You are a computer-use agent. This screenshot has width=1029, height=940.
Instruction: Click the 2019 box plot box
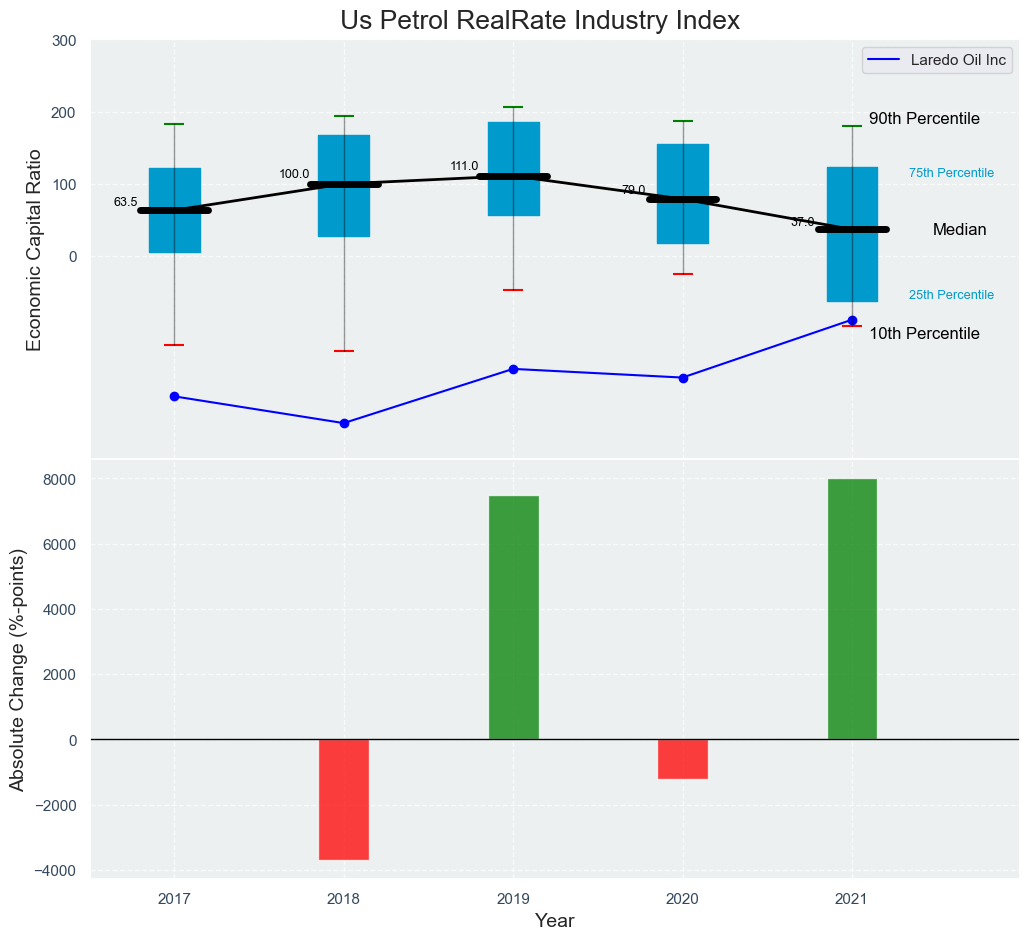pos(513,145)
